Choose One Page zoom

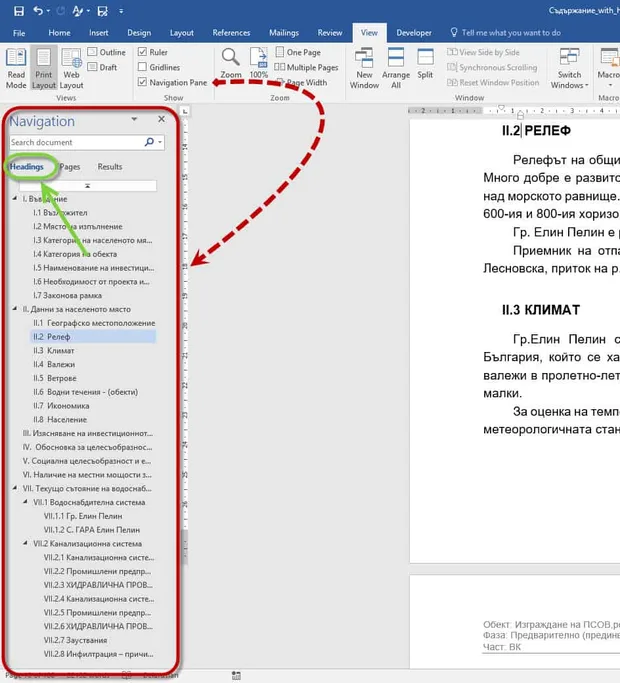298,52
